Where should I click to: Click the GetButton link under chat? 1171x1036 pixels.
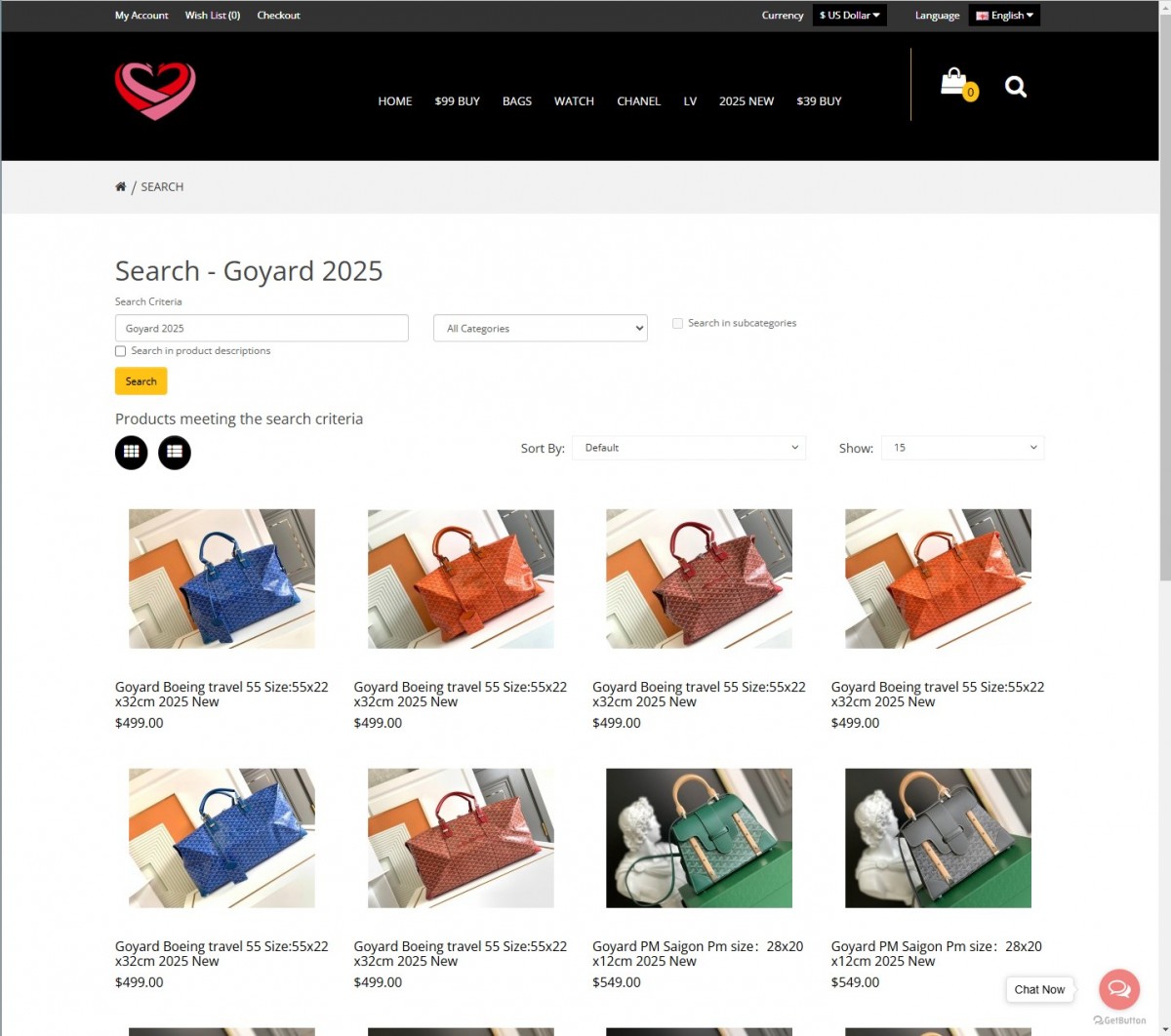[1120, 1020]
